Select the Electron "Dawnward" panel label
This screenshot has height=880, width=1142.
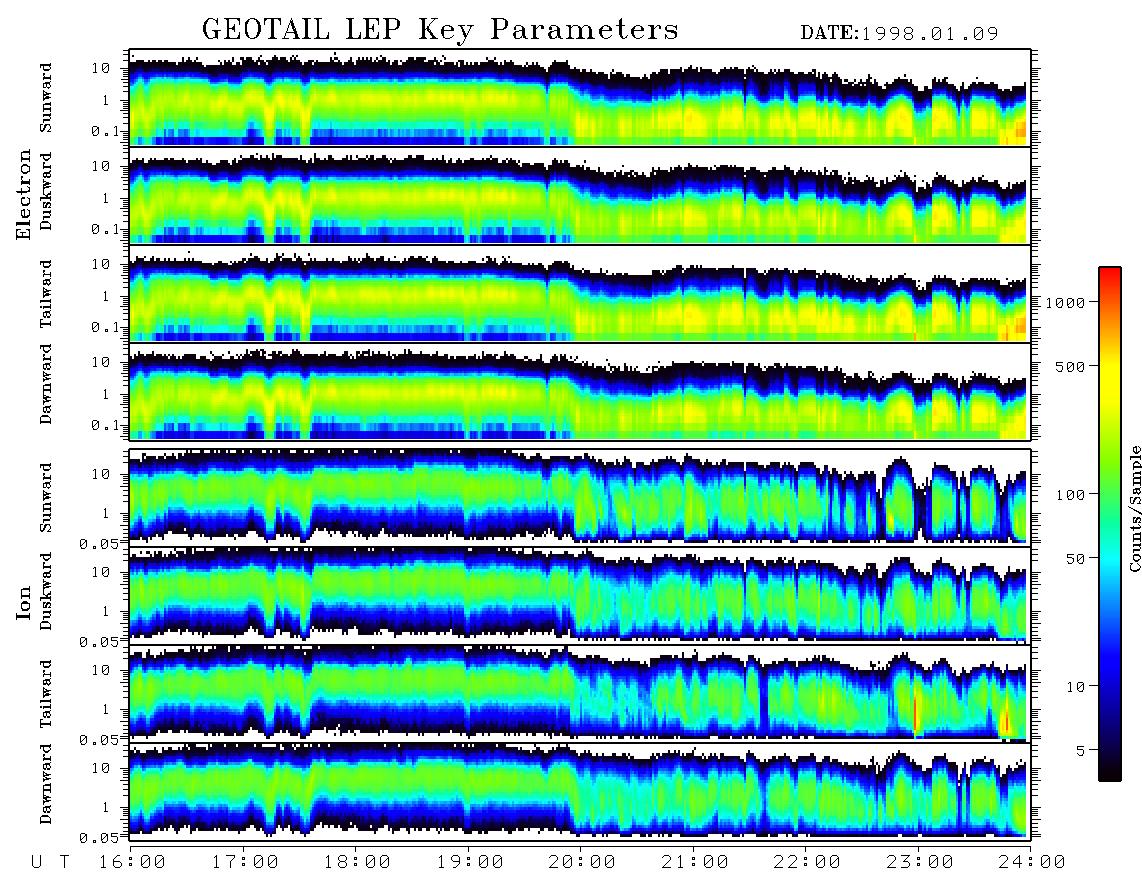(46, 384)
